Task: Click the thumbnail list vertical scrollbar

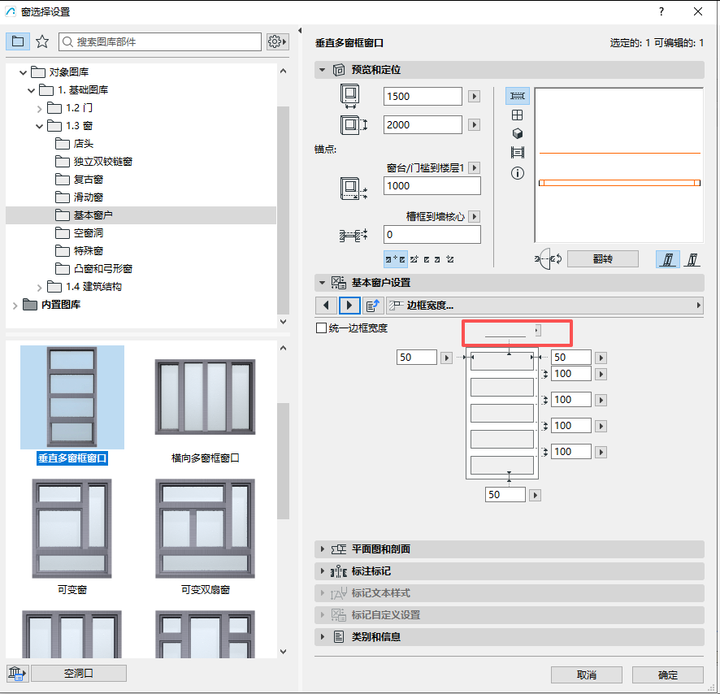Action: coord(283,461)
